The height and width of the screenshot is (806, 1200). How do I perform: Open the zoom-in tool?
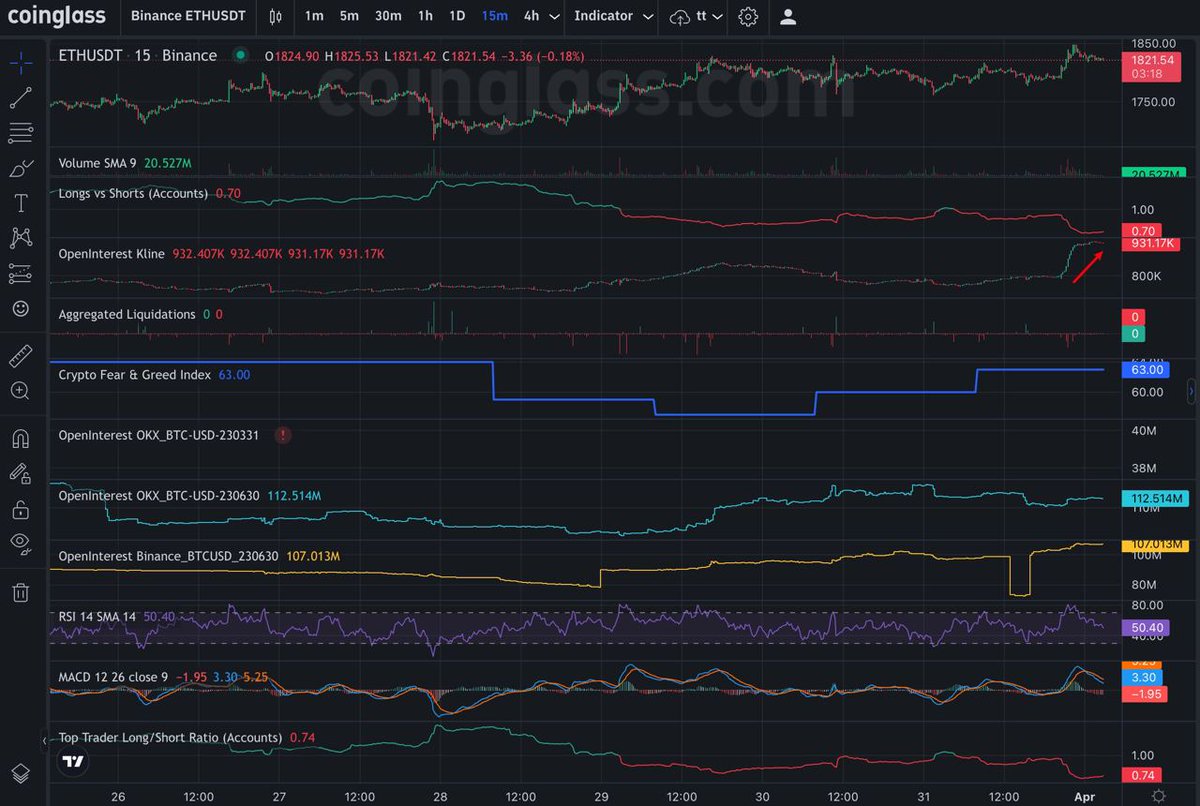tap(21, 391)
